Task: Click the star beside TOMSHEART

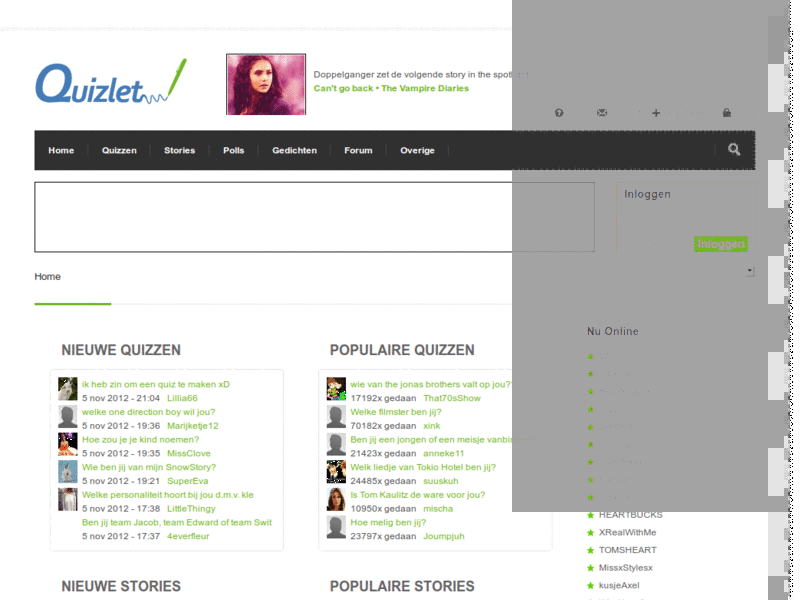Action: point(589,550)
